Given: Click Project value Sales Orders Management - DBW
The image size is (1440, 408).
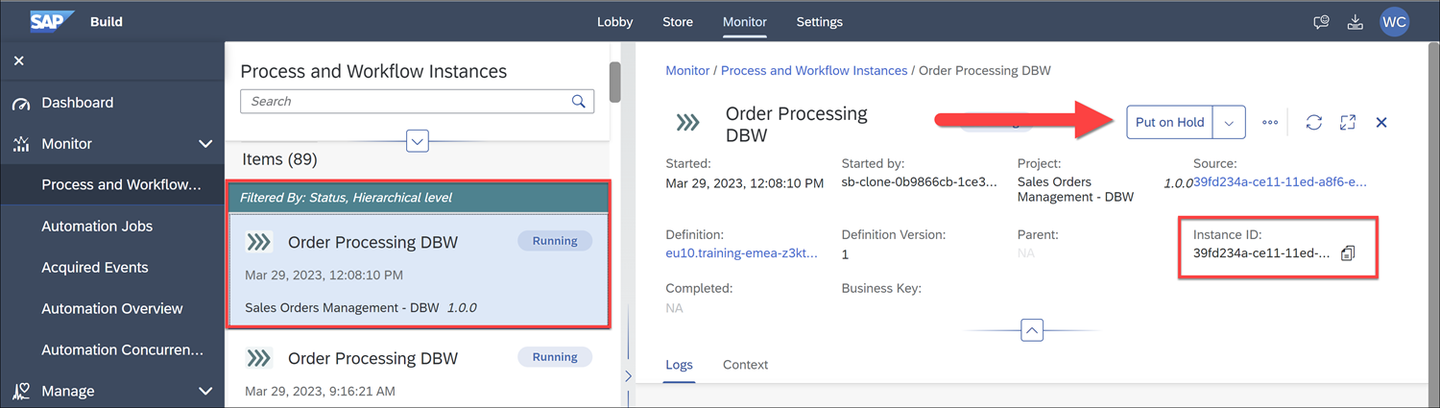Looking at the screenshot, I should click(1076, 189).
